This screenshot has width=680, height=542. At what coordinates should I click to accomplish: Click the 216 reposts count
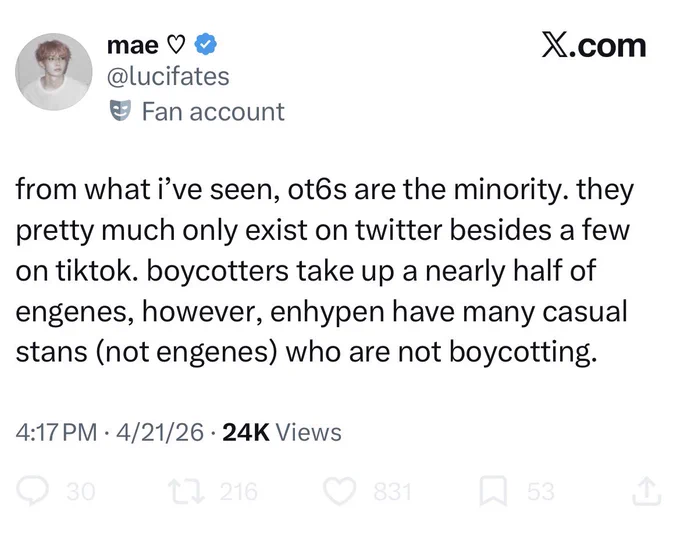click(239, 492)
